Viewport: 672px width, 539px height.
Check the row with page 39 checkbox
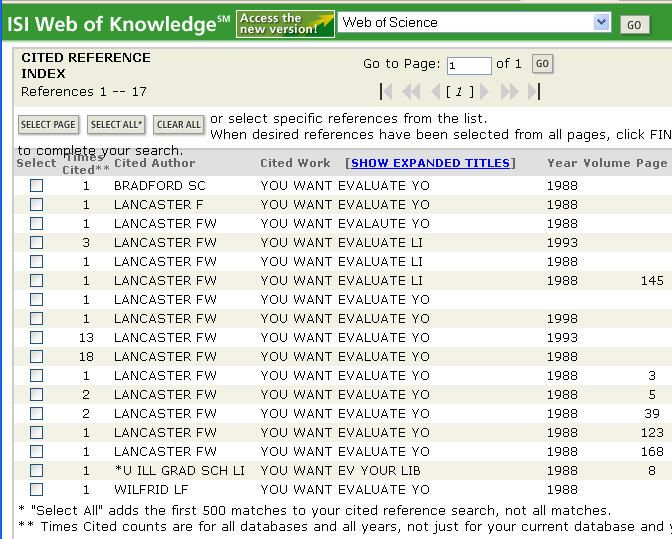point(36,413)
